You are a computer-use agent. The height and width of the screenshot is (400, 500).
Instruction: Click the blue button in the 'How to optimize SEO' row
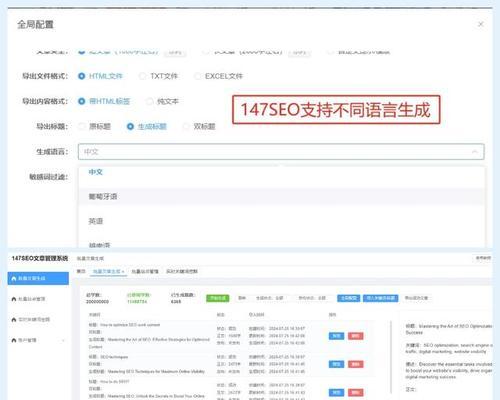pos(336,336)
